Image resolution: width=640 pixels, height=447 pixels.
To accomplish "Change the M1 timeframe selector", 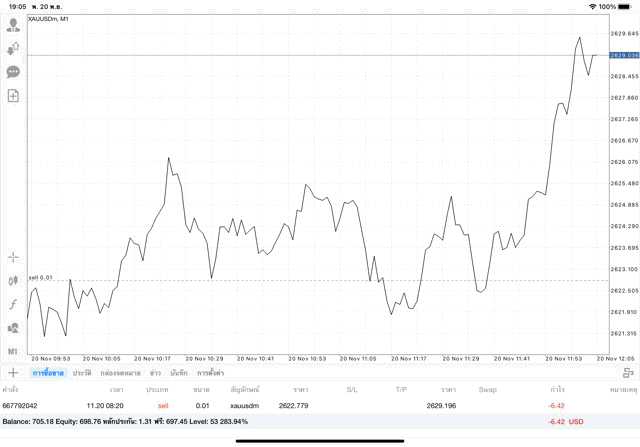I will coord(13,351).
